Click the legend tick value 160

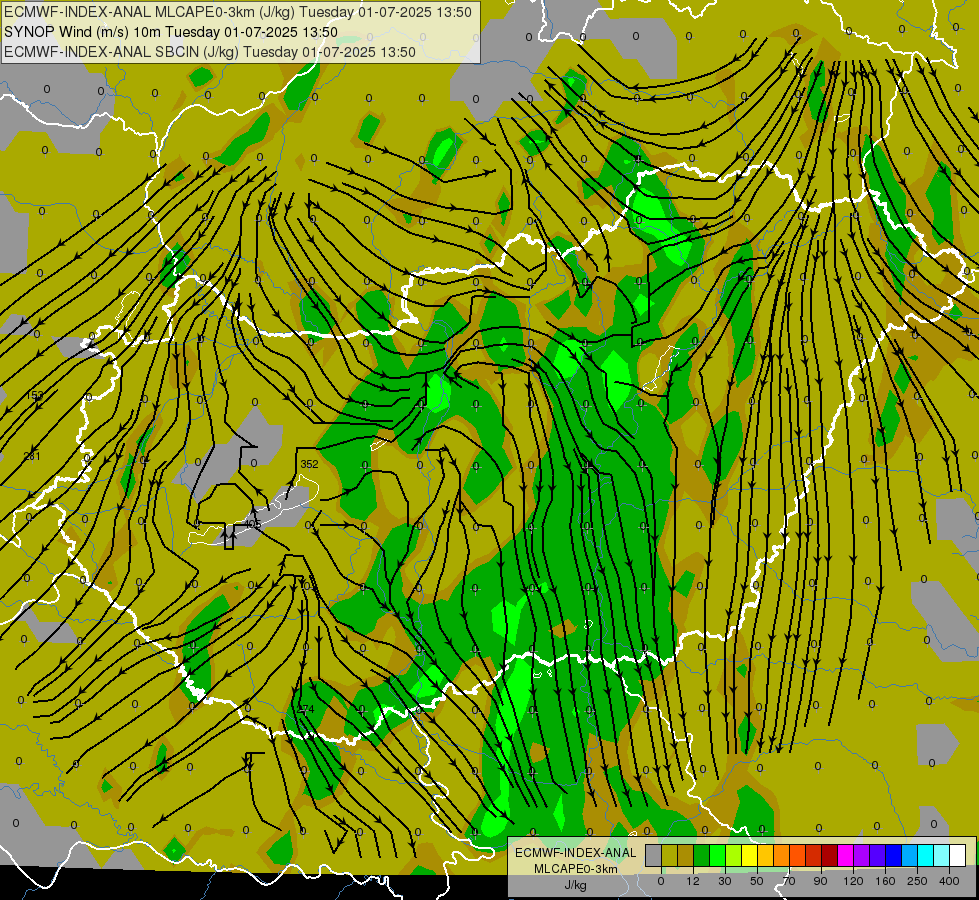click(885, 881)
